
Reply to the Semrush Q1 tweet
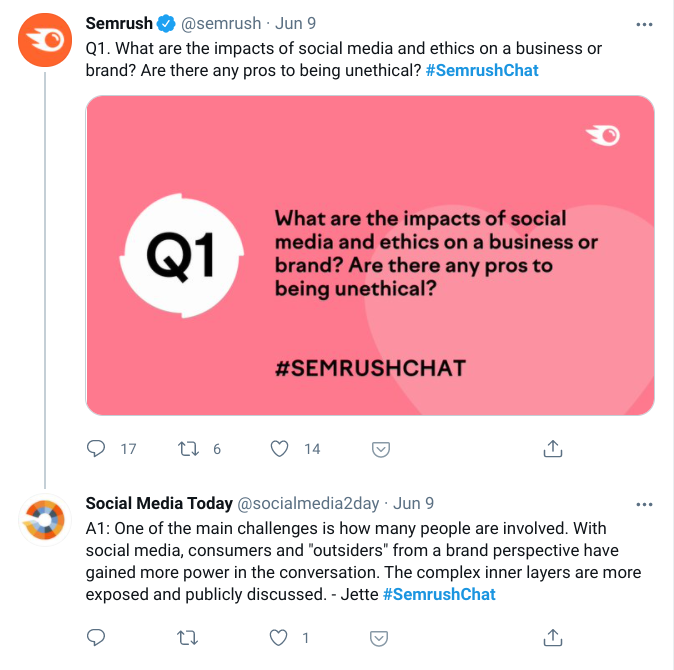tap(97, 449)
